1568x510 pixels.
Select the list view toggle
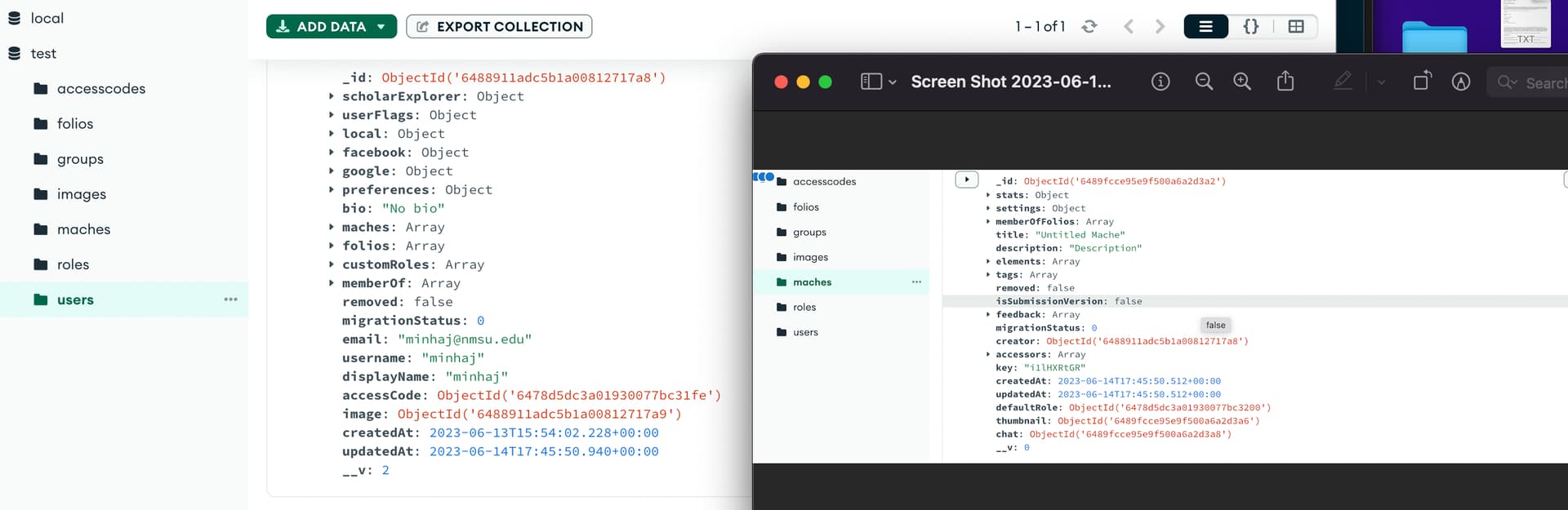[1205, 27]
